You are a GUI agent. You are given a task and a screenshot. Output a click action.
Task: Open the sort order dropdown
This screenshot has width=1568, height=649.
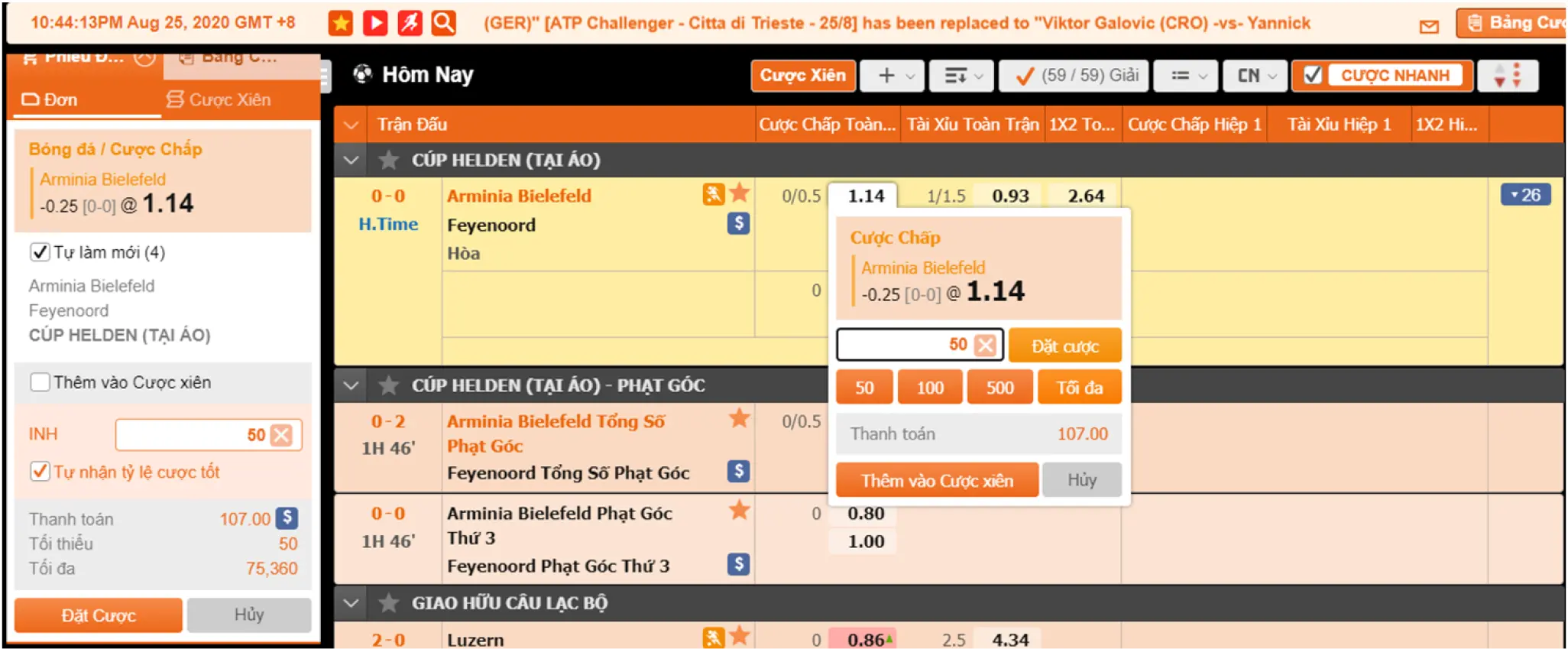[x=962, y=76]
